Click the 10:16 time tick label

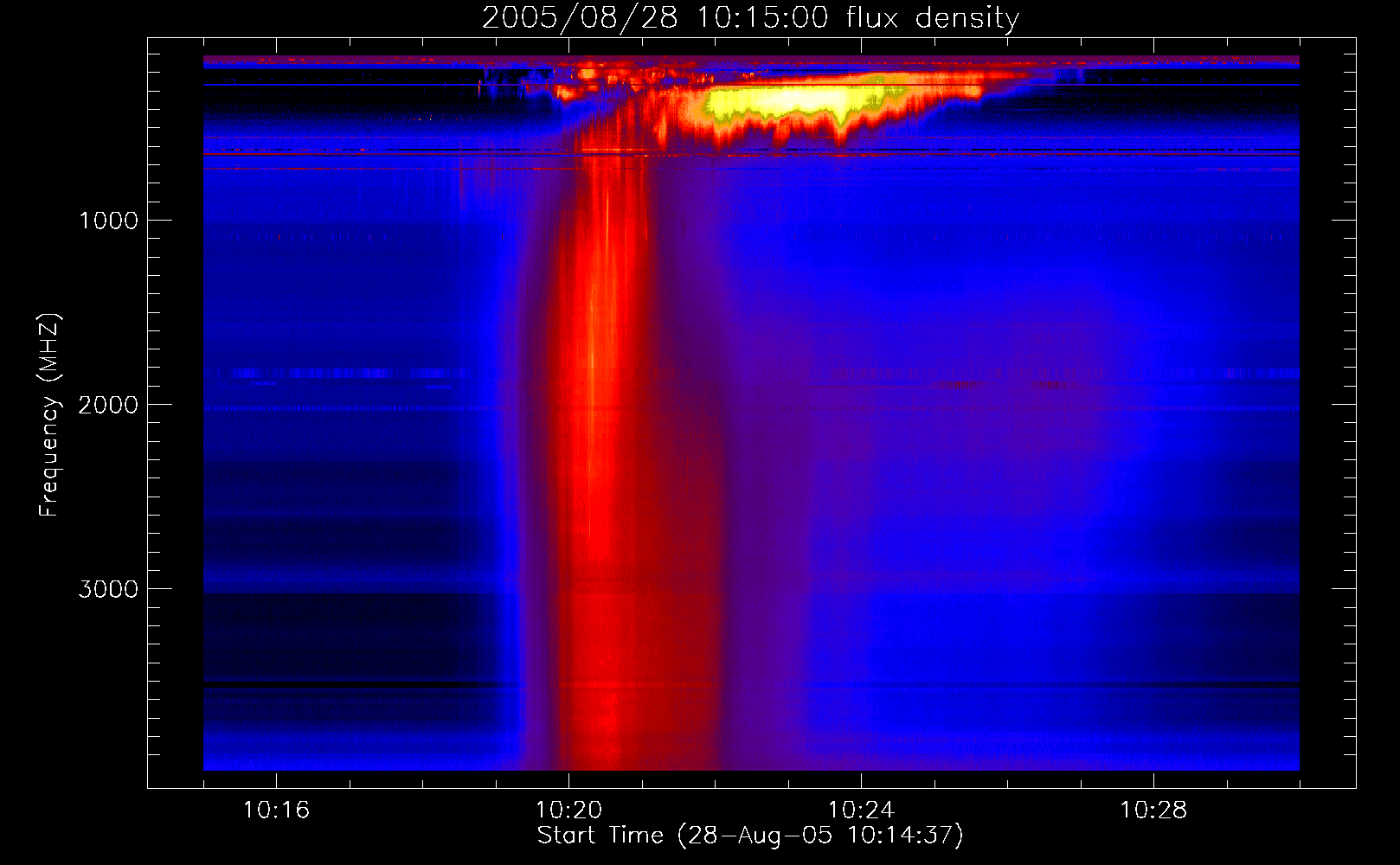click(276, 810)
